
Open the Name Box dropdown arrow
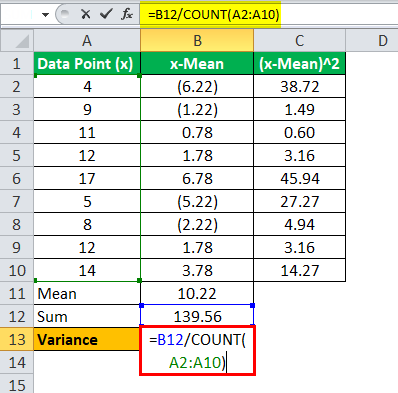(45, 15)
